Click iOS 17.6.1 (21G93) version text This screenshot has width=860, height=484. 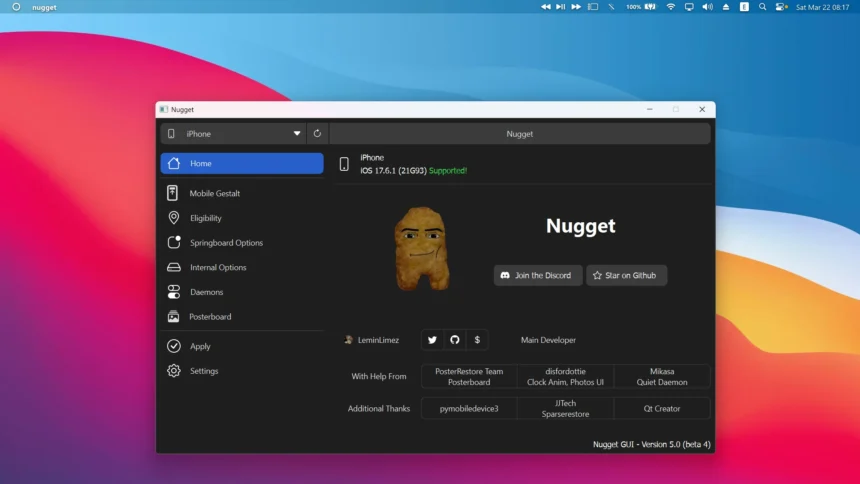(x=393, y=171)
